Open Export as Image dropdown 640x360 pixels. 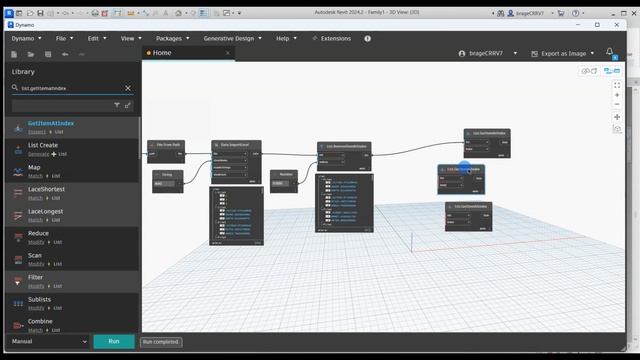pyautogui.click(x=562, y=53)
